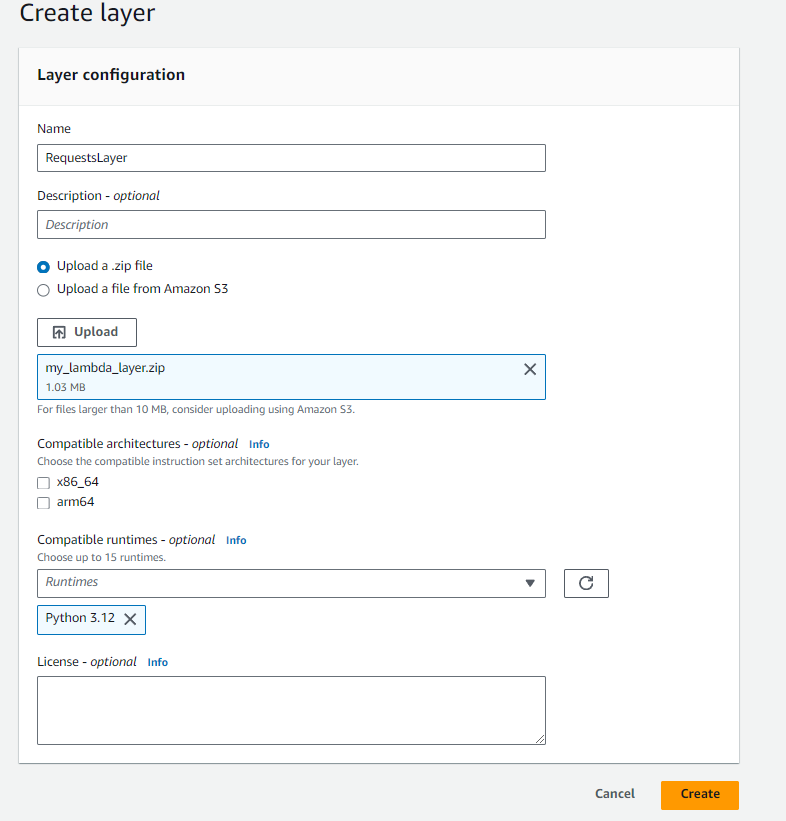Viewport: 786px width, 821px height.
Task: Open Info link beside License
Action: tap(158, 662)
